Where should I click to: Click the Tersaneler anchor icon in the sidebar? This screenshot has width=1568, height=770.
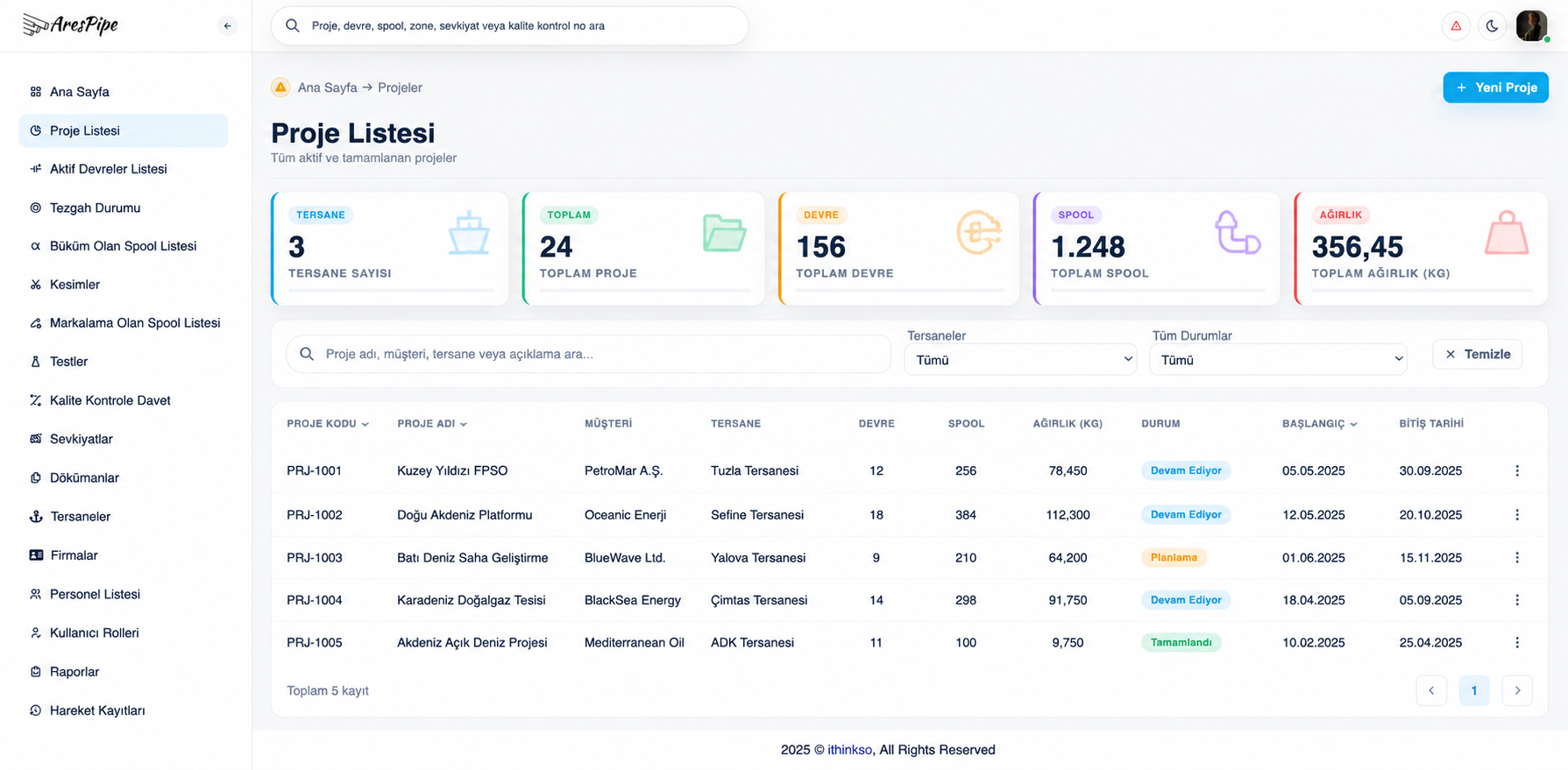pos(36,517)
